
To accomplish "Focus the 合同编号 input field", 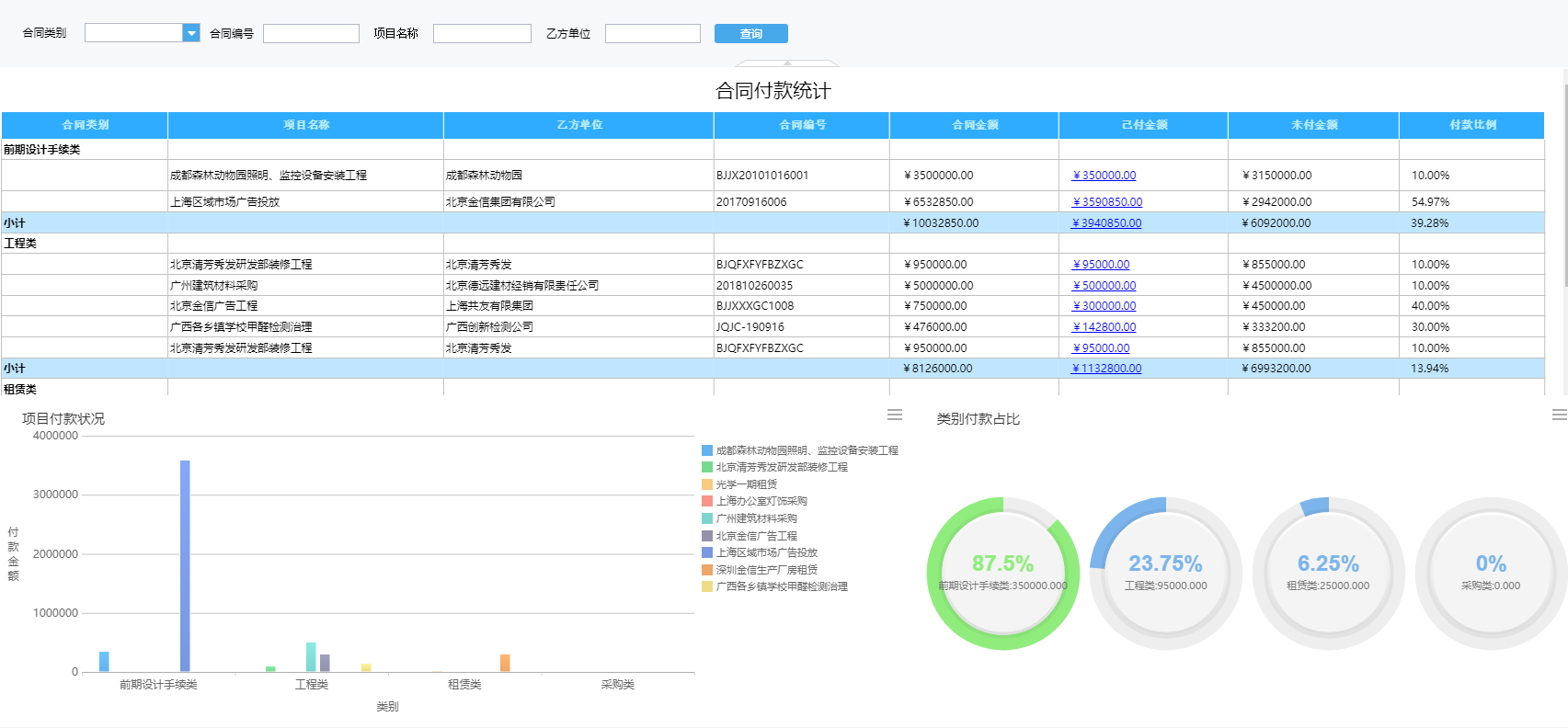I will 311,34.
